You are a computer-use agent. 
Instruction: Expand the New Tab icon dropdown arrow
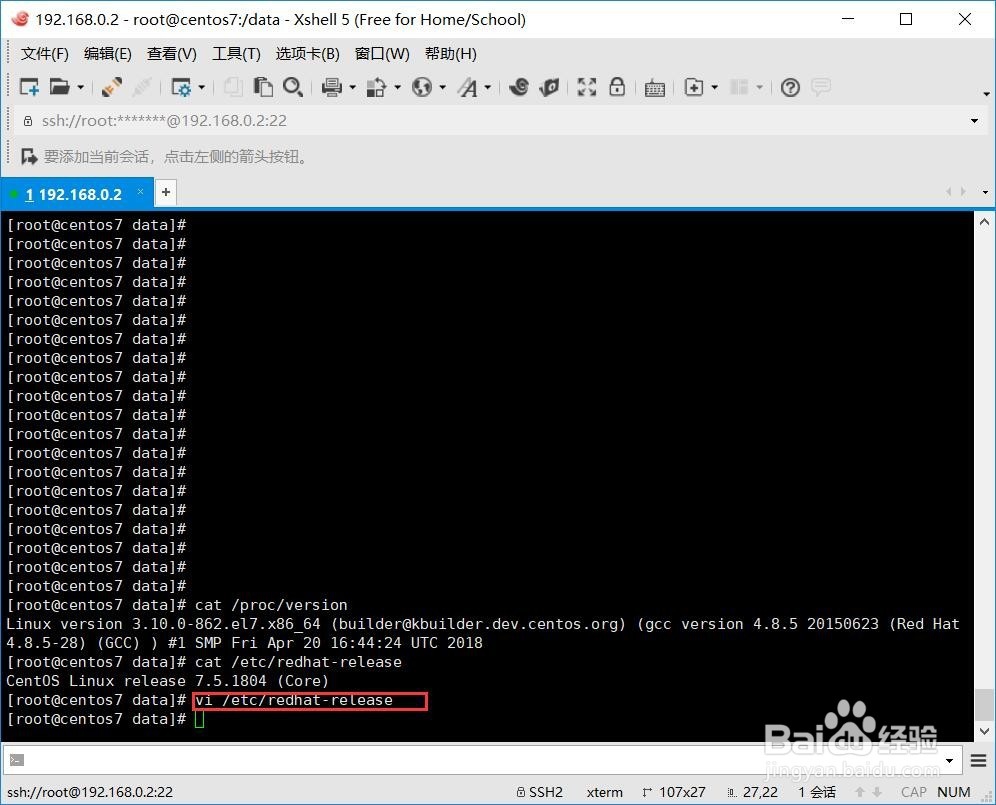[x=715, y=87]
